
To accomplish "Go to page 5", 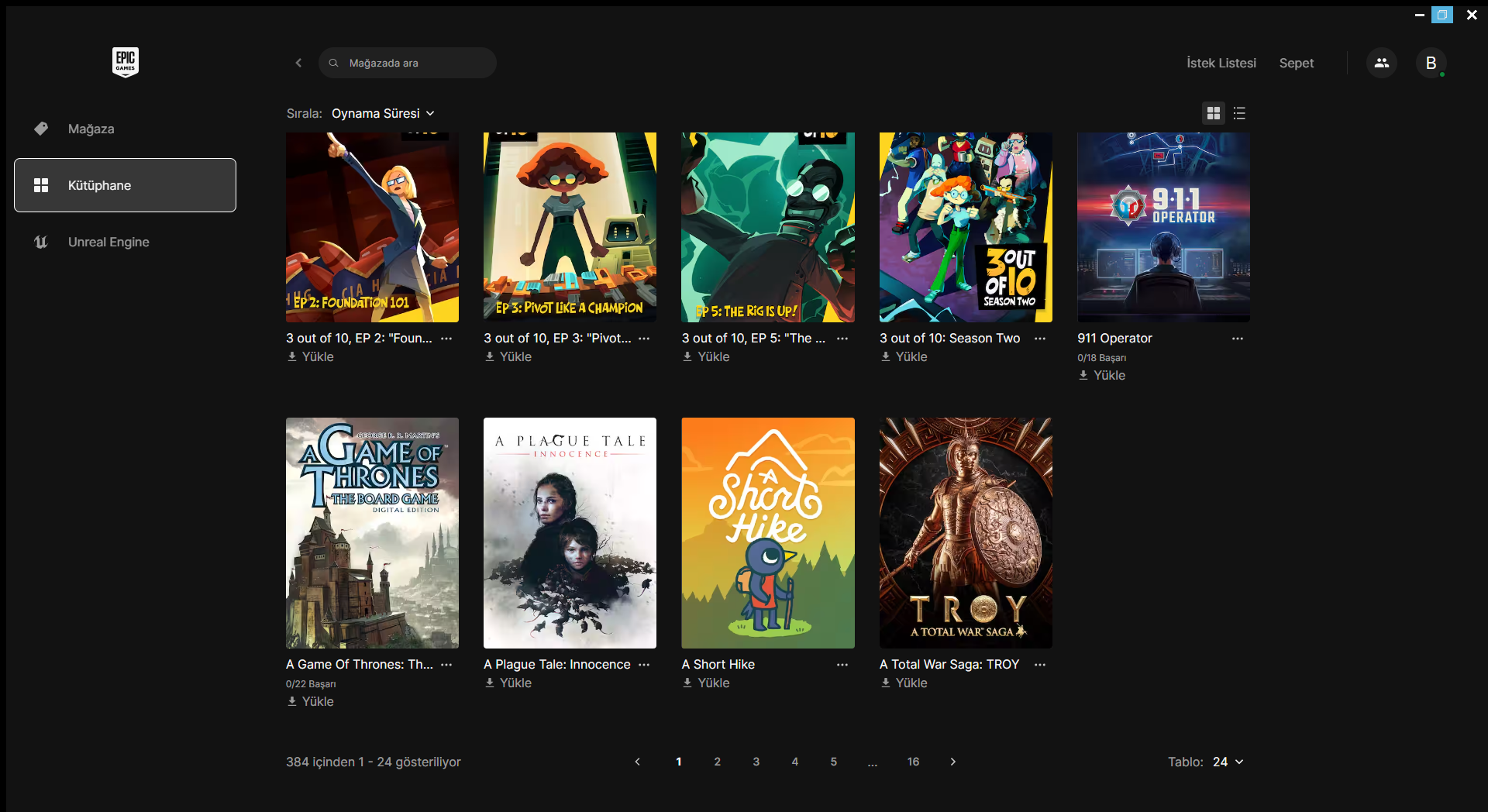I will tap(834, 762).
